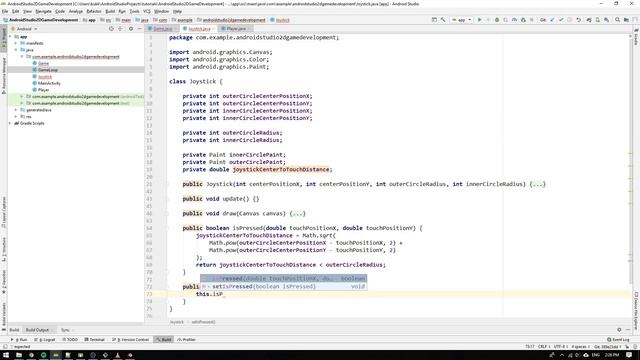Open Windows Start menu
640x360 pixels.
click(6, 355)
